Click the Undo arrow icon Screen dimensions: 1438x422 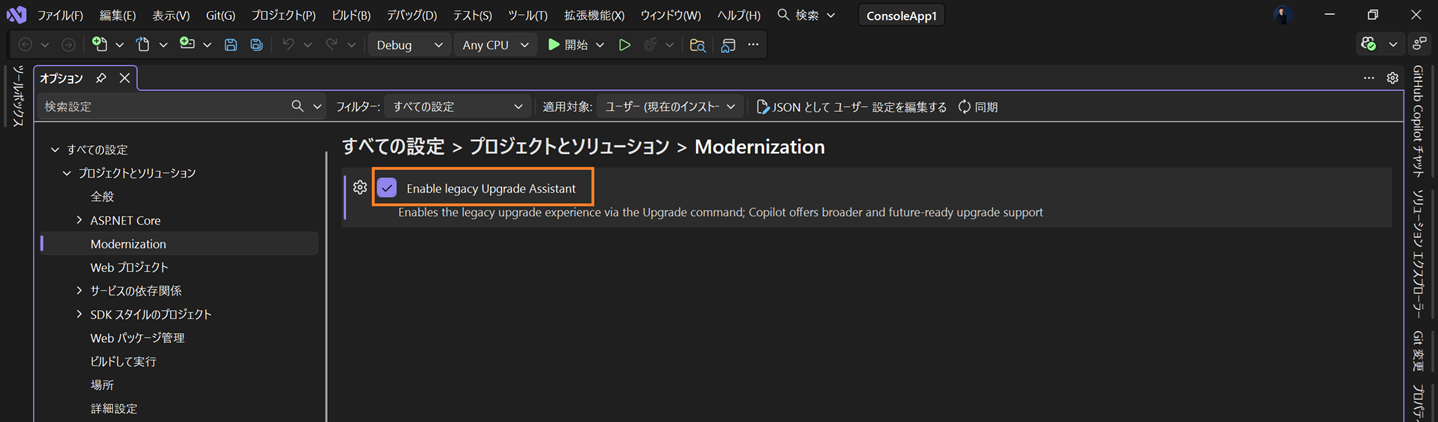tap(288, 45)
